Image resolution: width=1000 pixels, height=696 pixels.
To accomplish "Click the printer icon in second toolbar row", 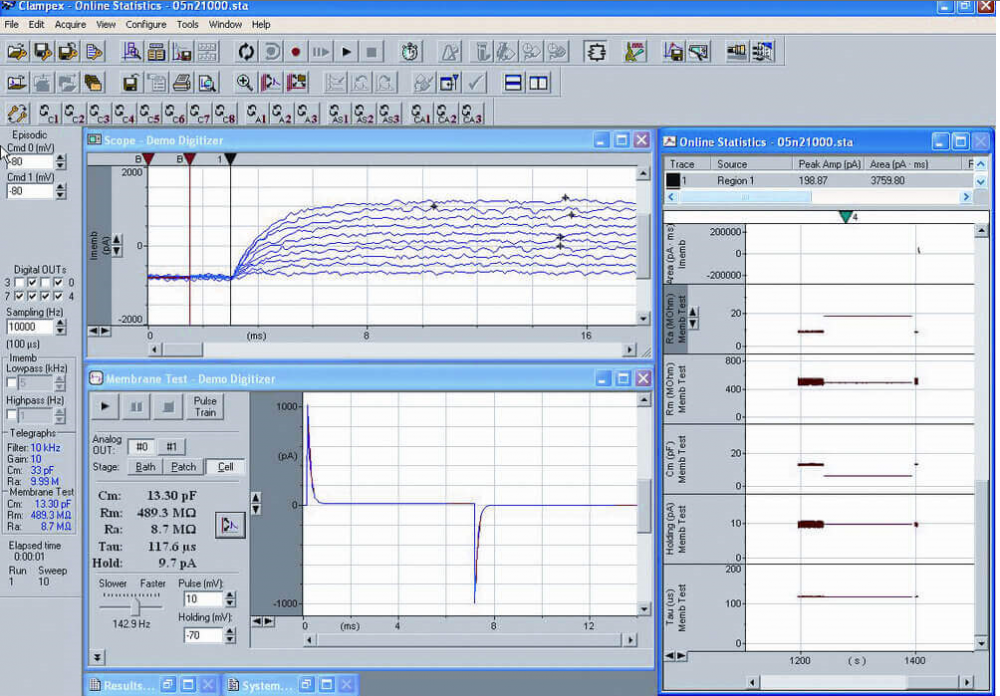I will [182, 83].
